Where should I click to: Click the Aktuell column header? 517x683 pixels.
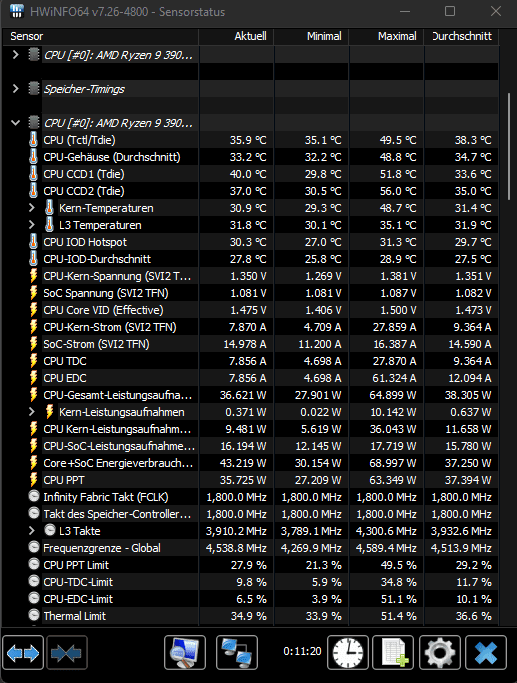(x=237, y=37)
